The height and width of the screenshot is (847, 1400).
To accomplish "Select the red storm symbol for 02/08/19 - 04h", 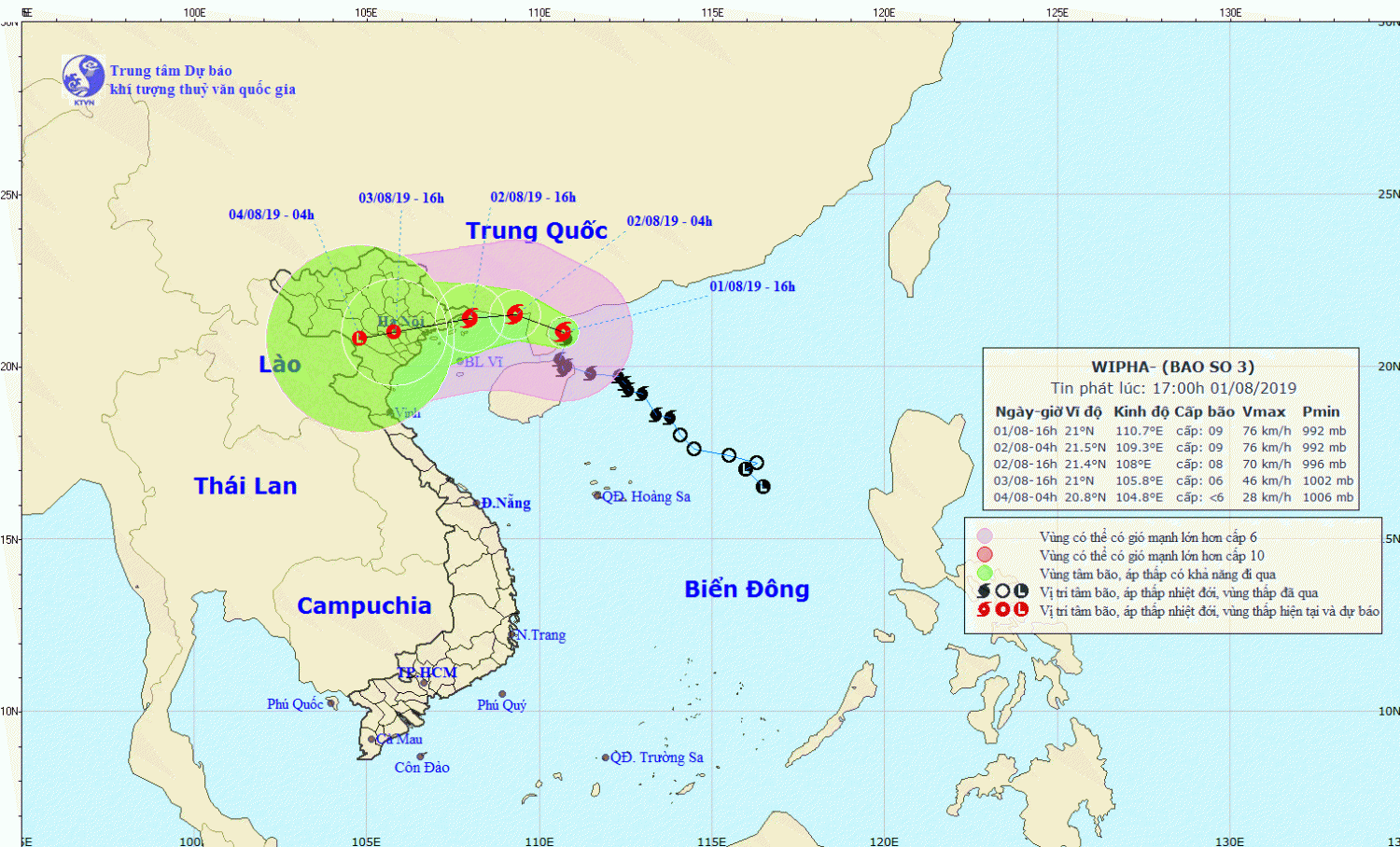I will 514,313.
